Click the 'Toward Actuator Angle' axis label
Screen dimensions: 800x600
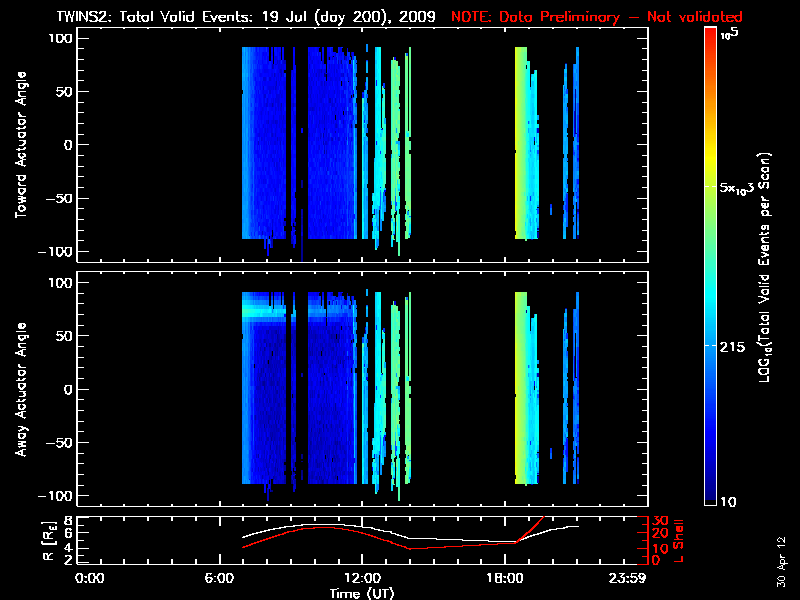tap(20, 145)
